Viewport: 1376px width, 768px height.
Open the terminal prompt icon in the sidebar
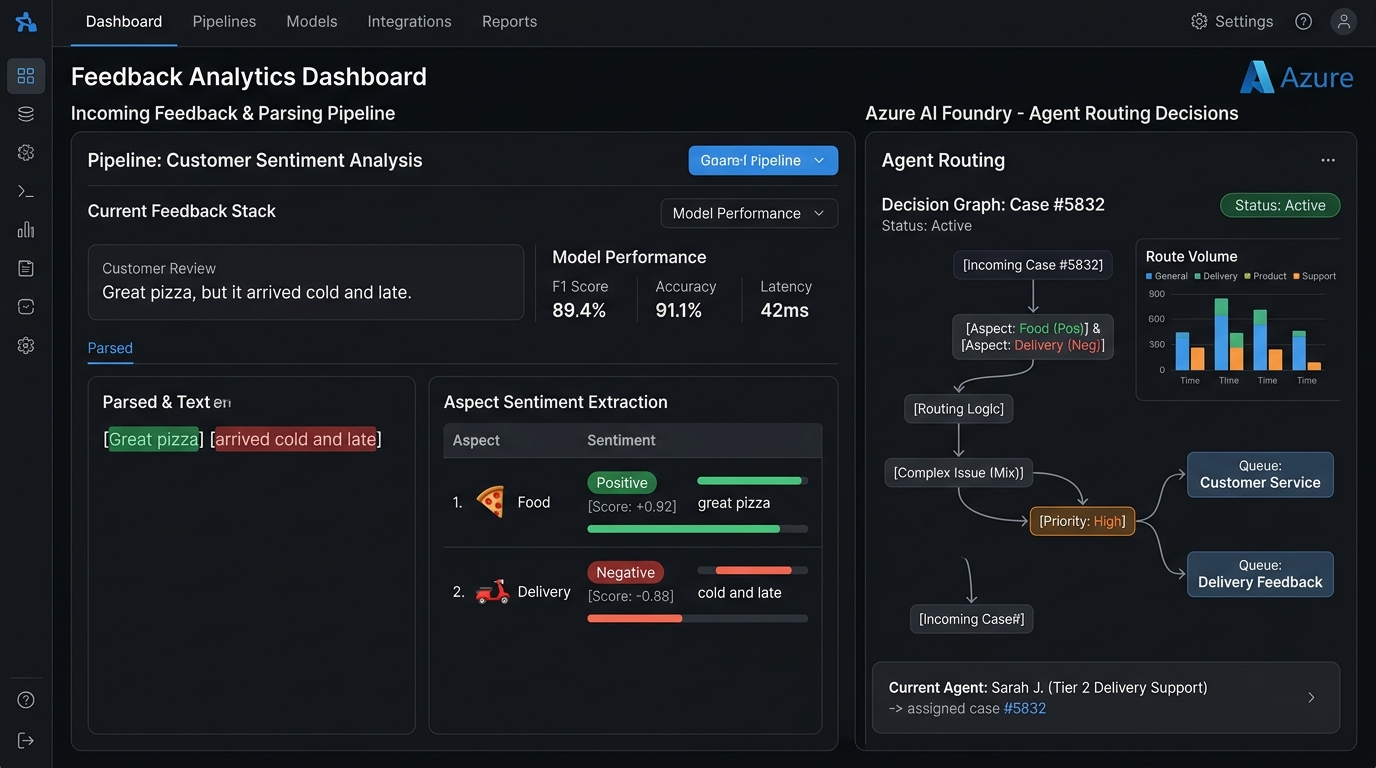pyautogui.click(x=26, y=191)
